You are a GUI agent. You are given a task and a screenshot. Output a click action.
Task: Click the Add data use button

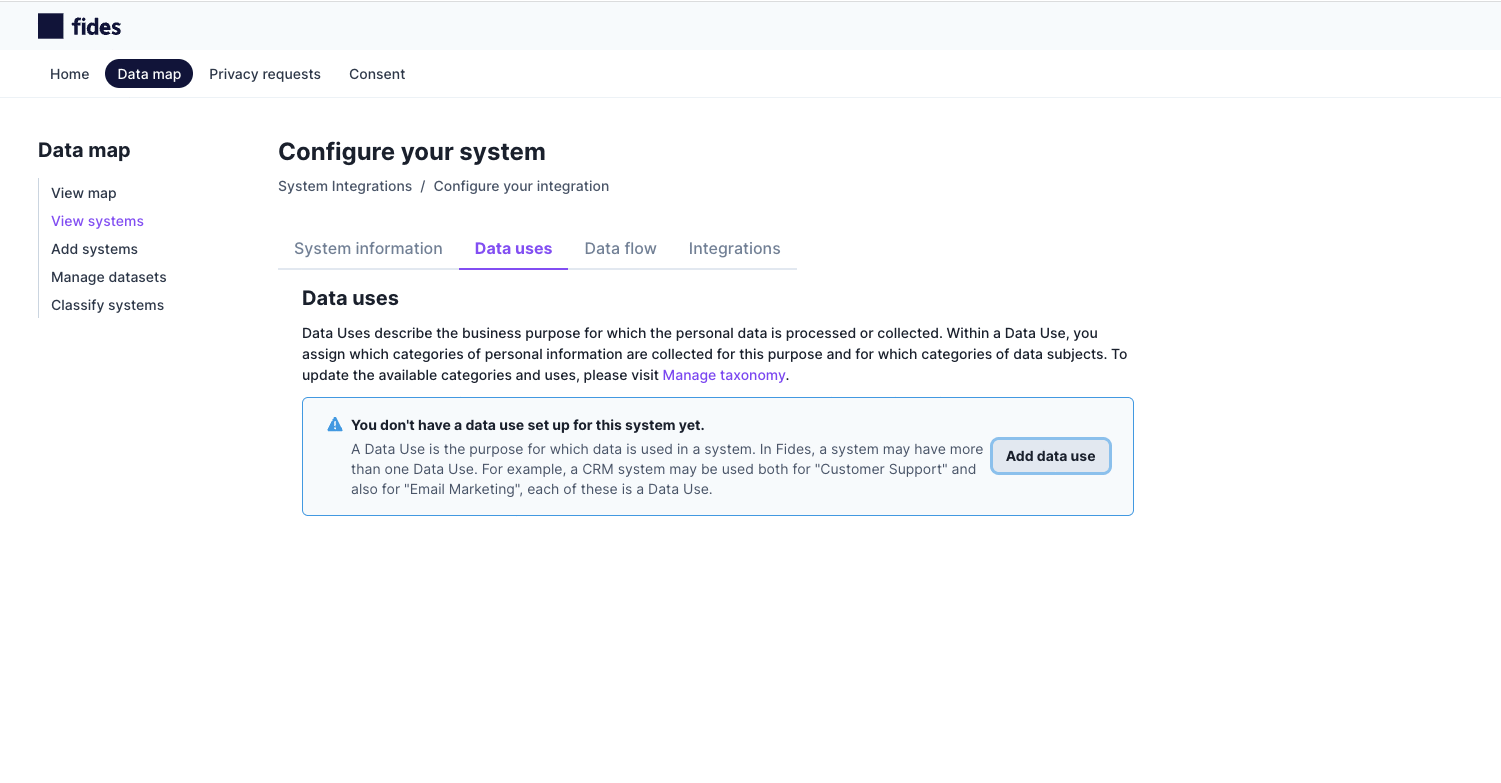tap(1050, 456)
